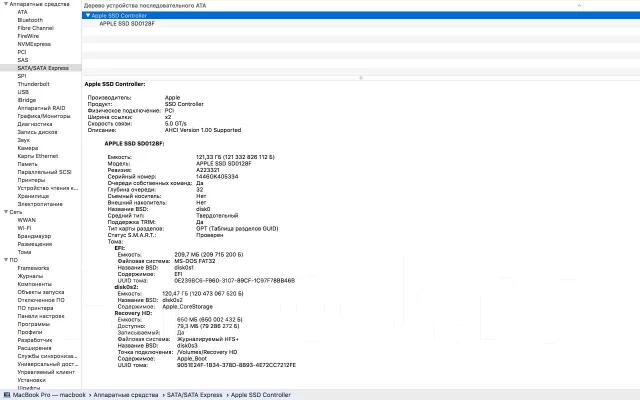Open Хранилище sidebar entry
Screen dimensions: 640x400
coord(33,196)
